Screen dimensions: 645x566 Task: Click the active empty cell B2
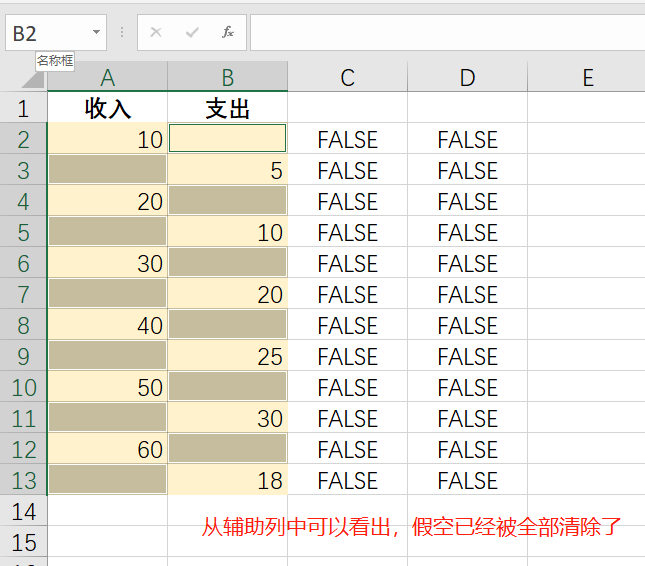pos(227,138)
